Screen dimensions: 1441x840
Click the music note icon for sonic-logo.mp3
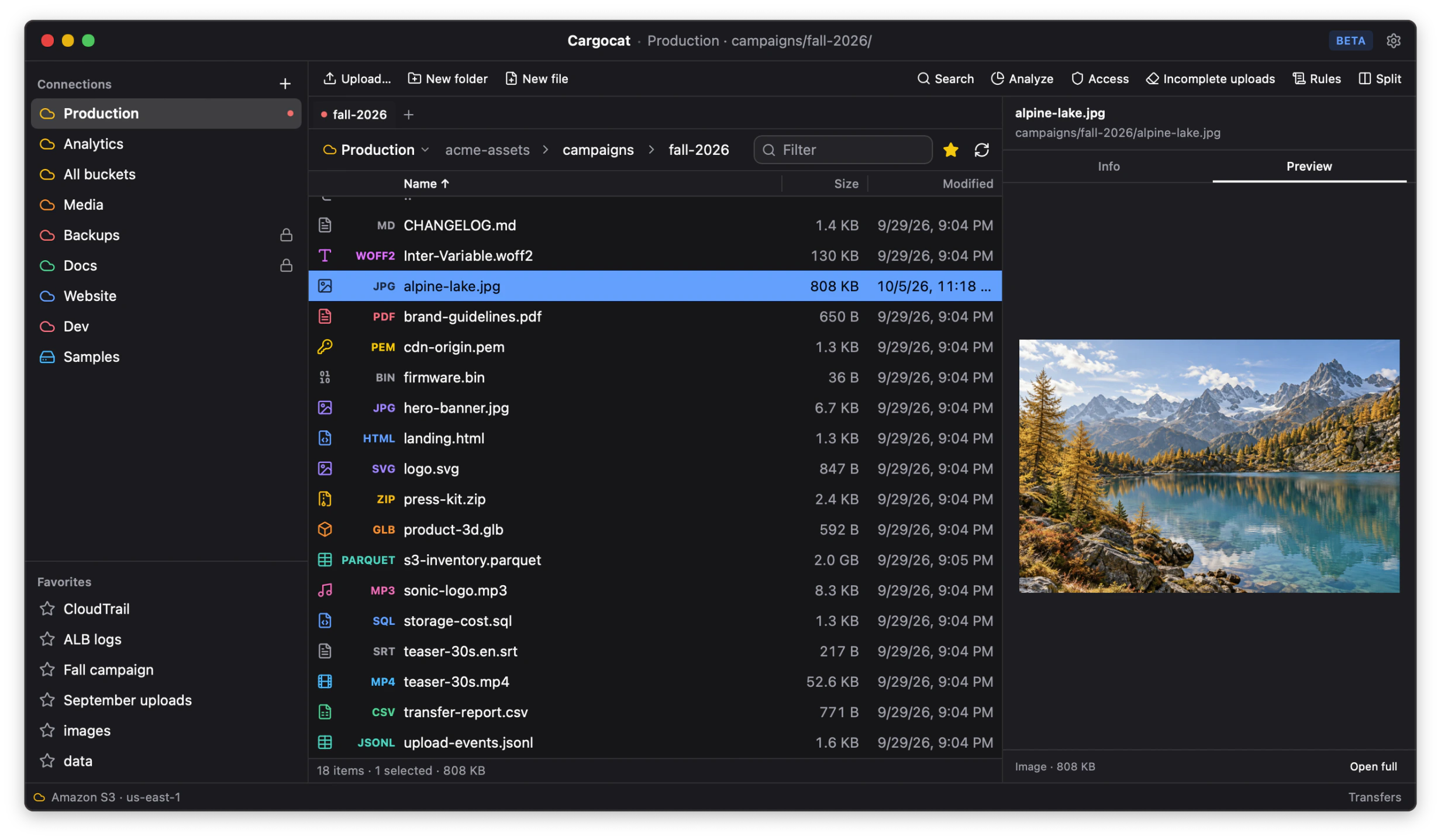(325, 590)
